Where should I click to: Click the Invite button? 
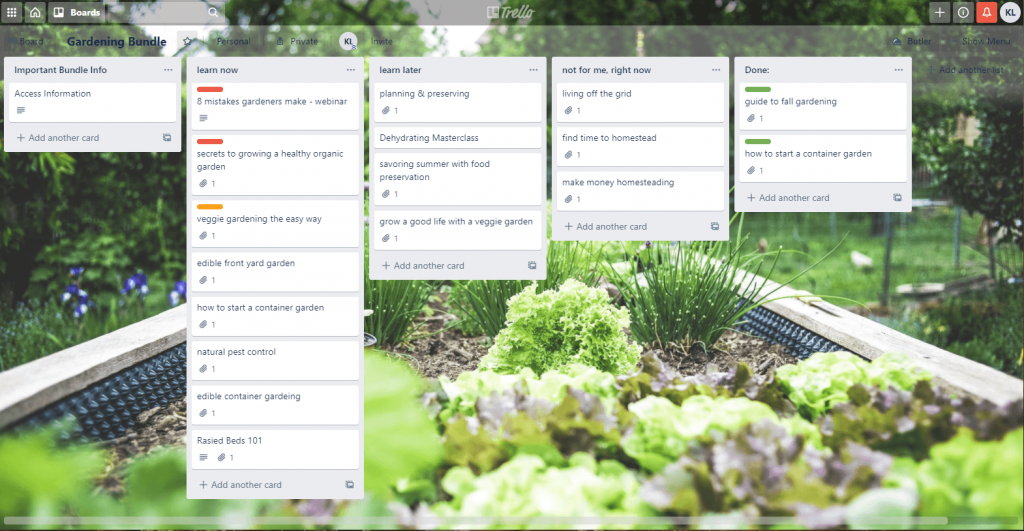[381, 41]
